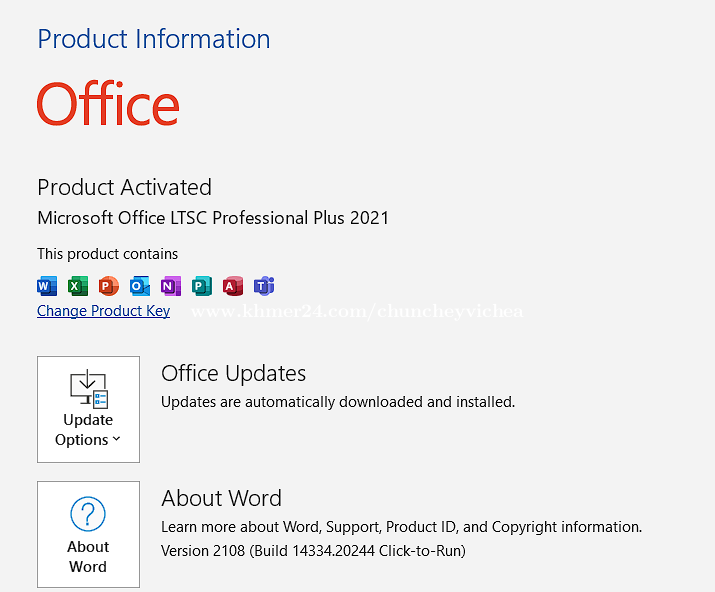Click the Office Updates heading

tap(233, 373)
